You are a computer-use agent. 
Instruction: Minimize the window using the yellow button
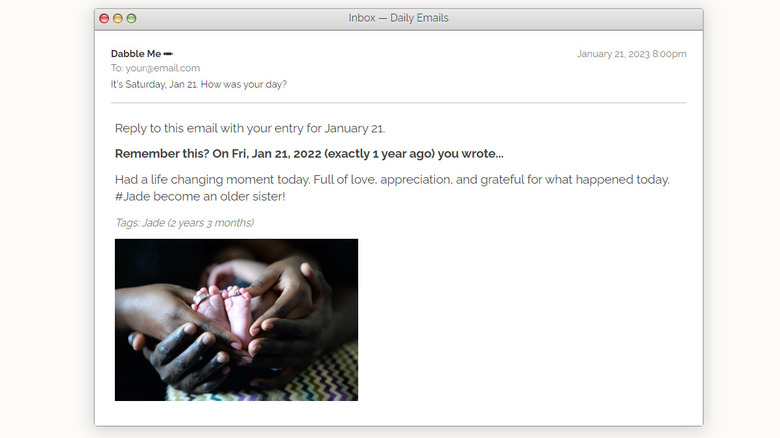click(118, 18)
